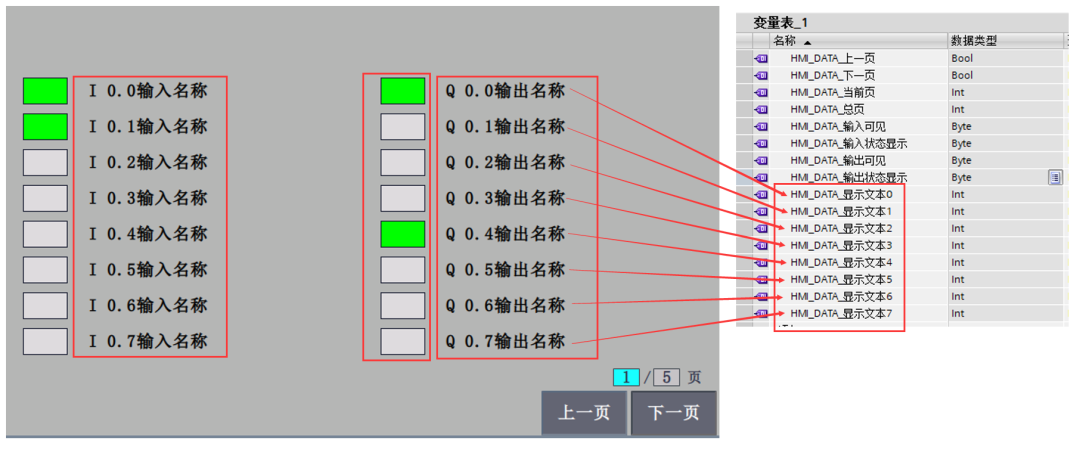This screenshot has height=465, width=1080.
Task: Click the current page number field
Action: click(x=627, y=378)
